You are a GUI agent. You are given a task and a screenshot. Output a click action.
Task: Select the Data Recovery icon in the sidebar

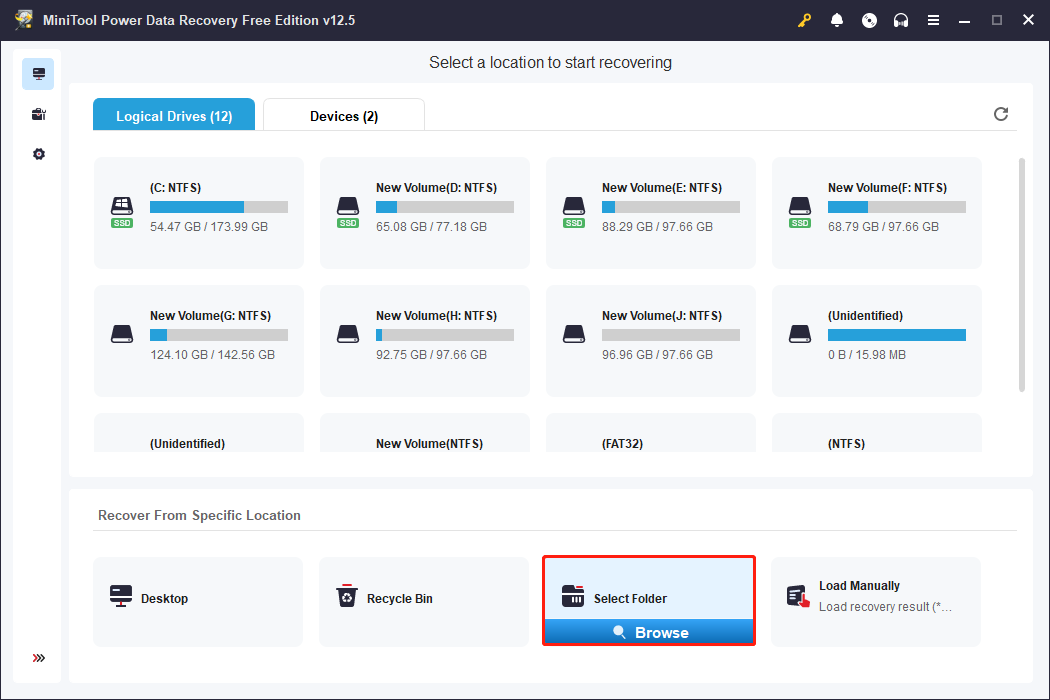[x=38, y=73]
